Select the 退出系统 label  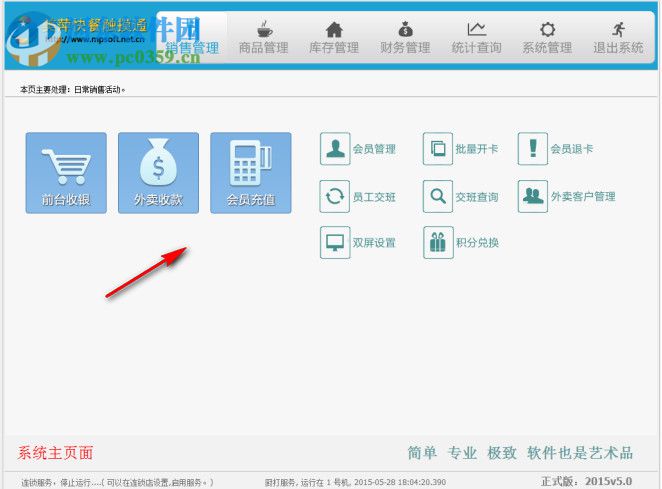click(x=619, y=48)
